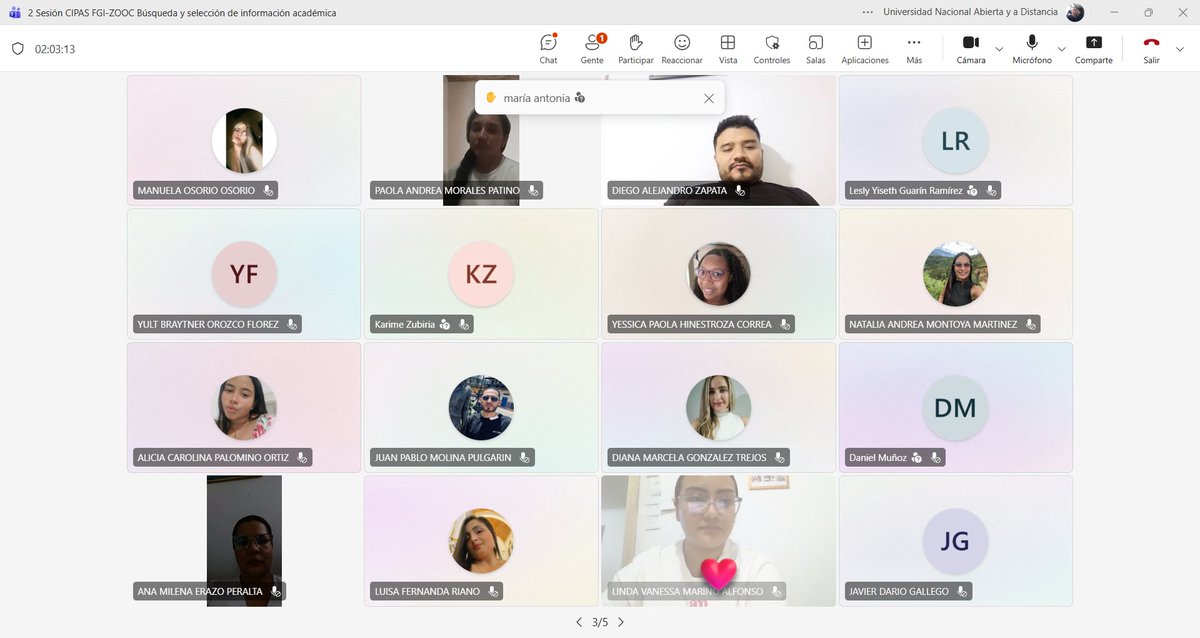The width and height of the screenshot is (1200, 638).
Task: Toggle the Cámara on or off
Action: click(x=970, y=48)
